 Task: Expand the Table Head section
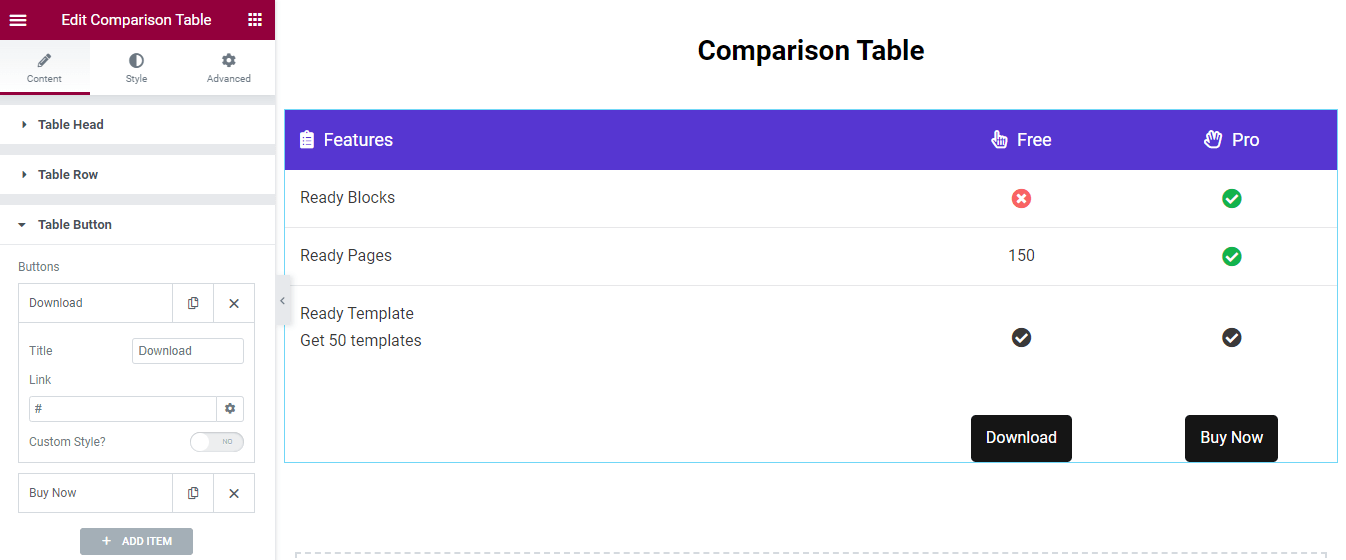(x=70, y=125)
